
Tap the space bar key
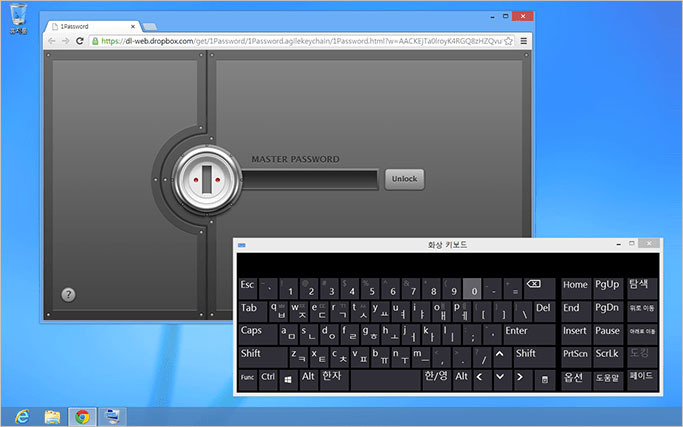pos(385,380)
